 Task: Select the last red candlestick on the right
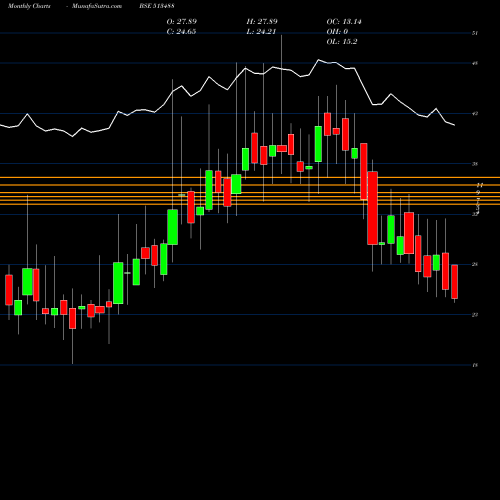454,282
